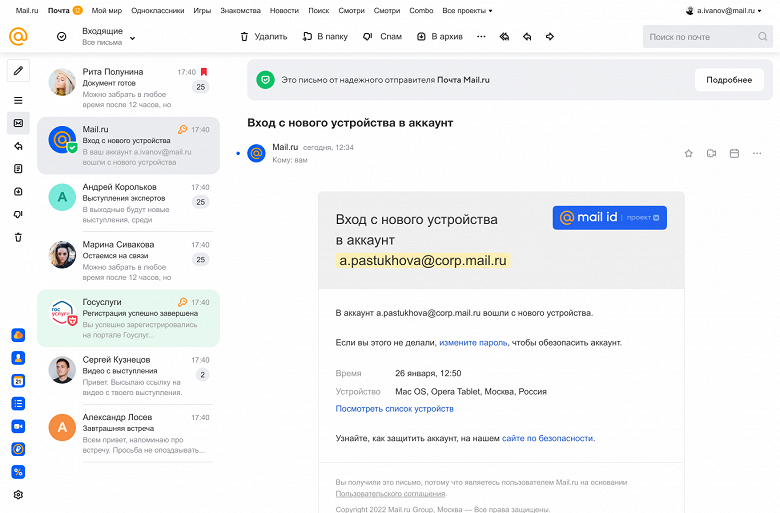Click the 'Подробнее' button
Image resolution: width=780 pixels, height=513 pixels.
pos(728,80)
